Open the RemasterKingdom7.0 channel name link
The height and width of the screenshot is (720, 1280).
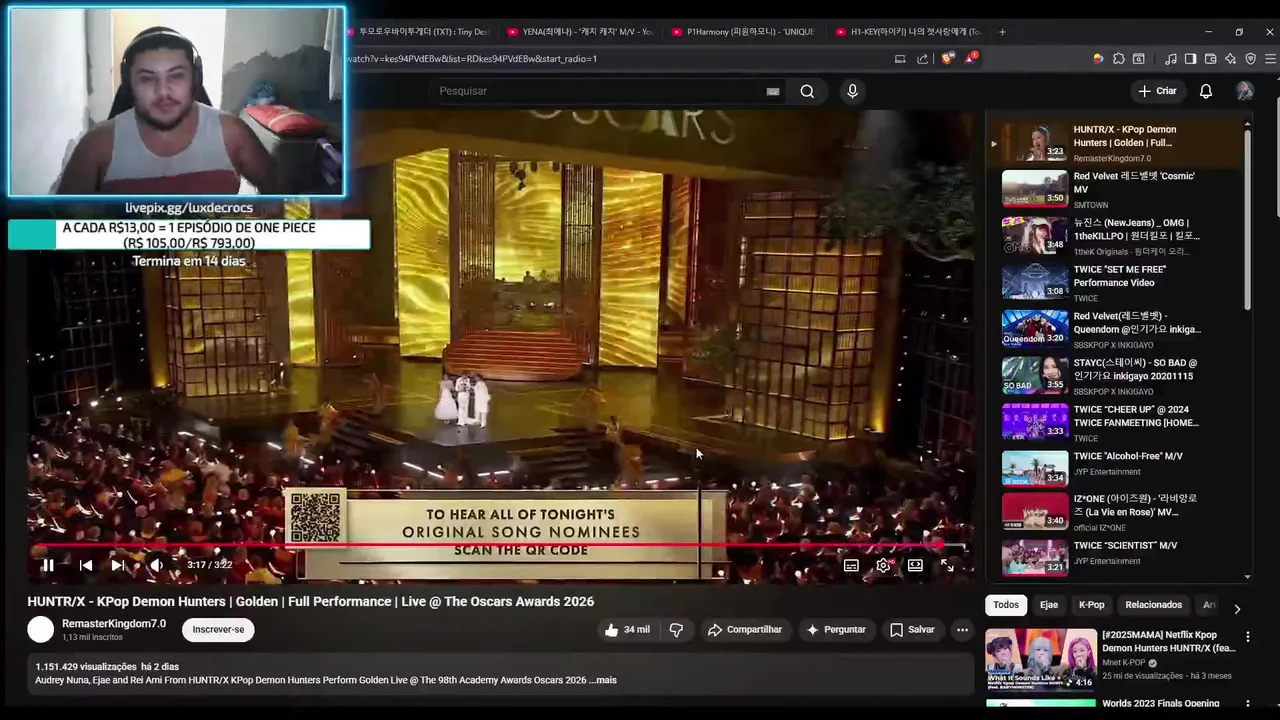click(114, 624)
